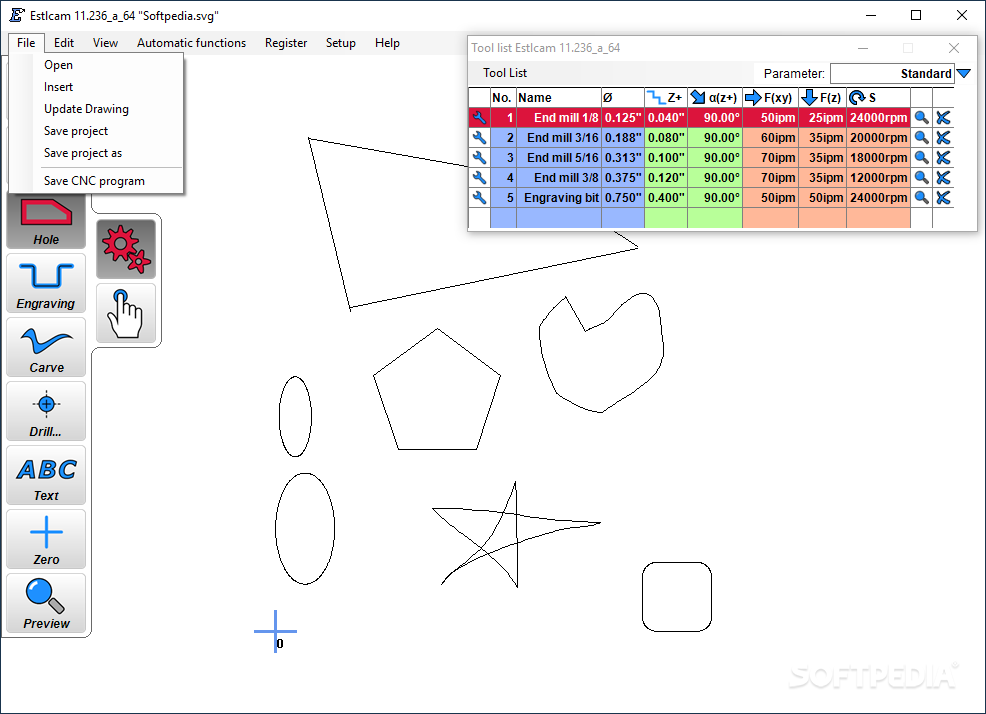Select the Hole tool

[x=46, y=221]
